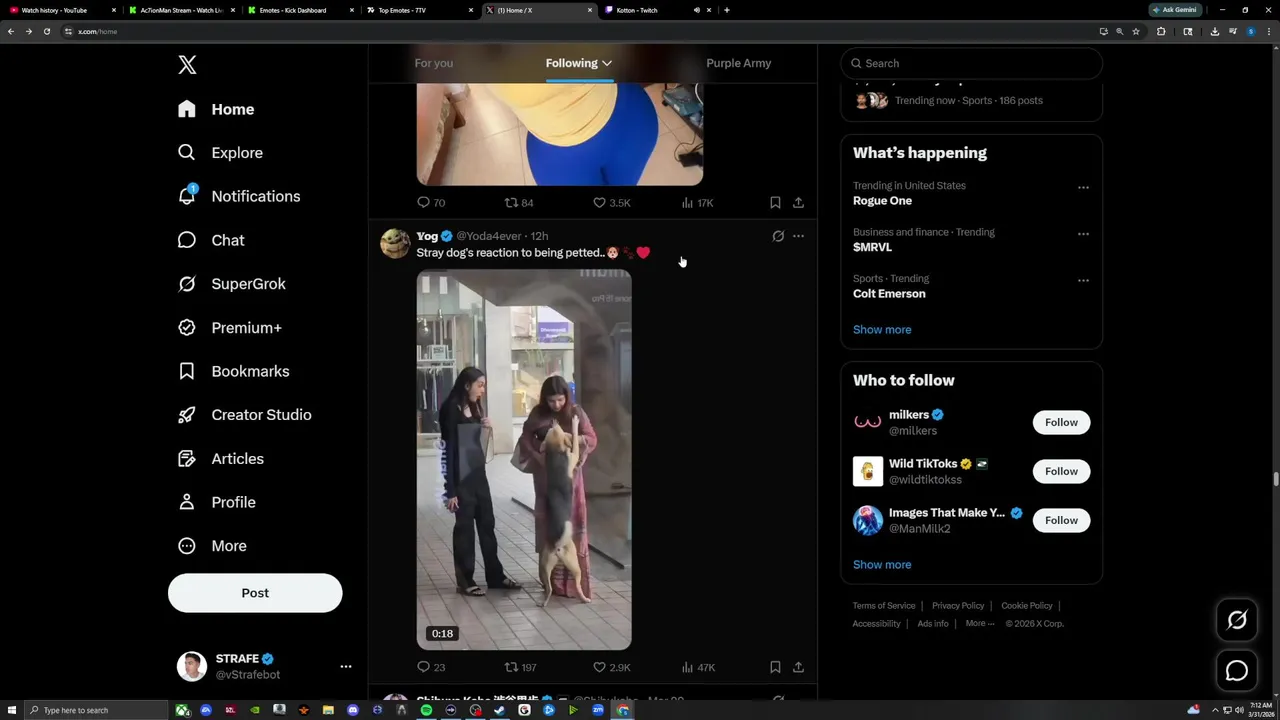
Task: Show more under Who to follow
Action: coord(882,564)
